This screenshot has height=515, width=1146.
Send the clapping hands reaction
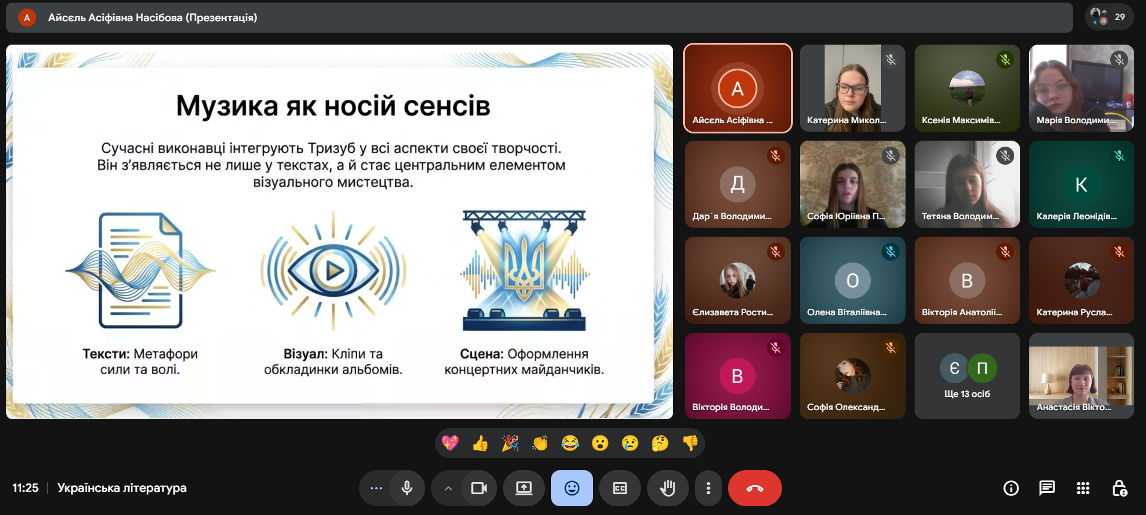(540, 443)
